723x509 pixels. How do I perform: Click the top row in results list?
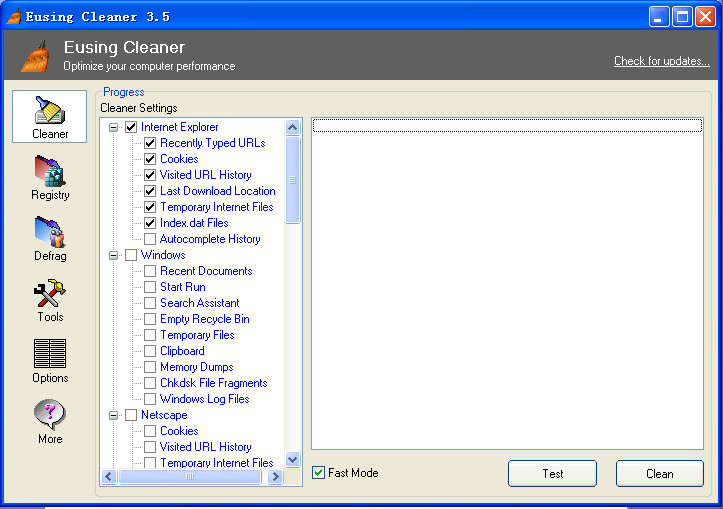coord(507,125)
